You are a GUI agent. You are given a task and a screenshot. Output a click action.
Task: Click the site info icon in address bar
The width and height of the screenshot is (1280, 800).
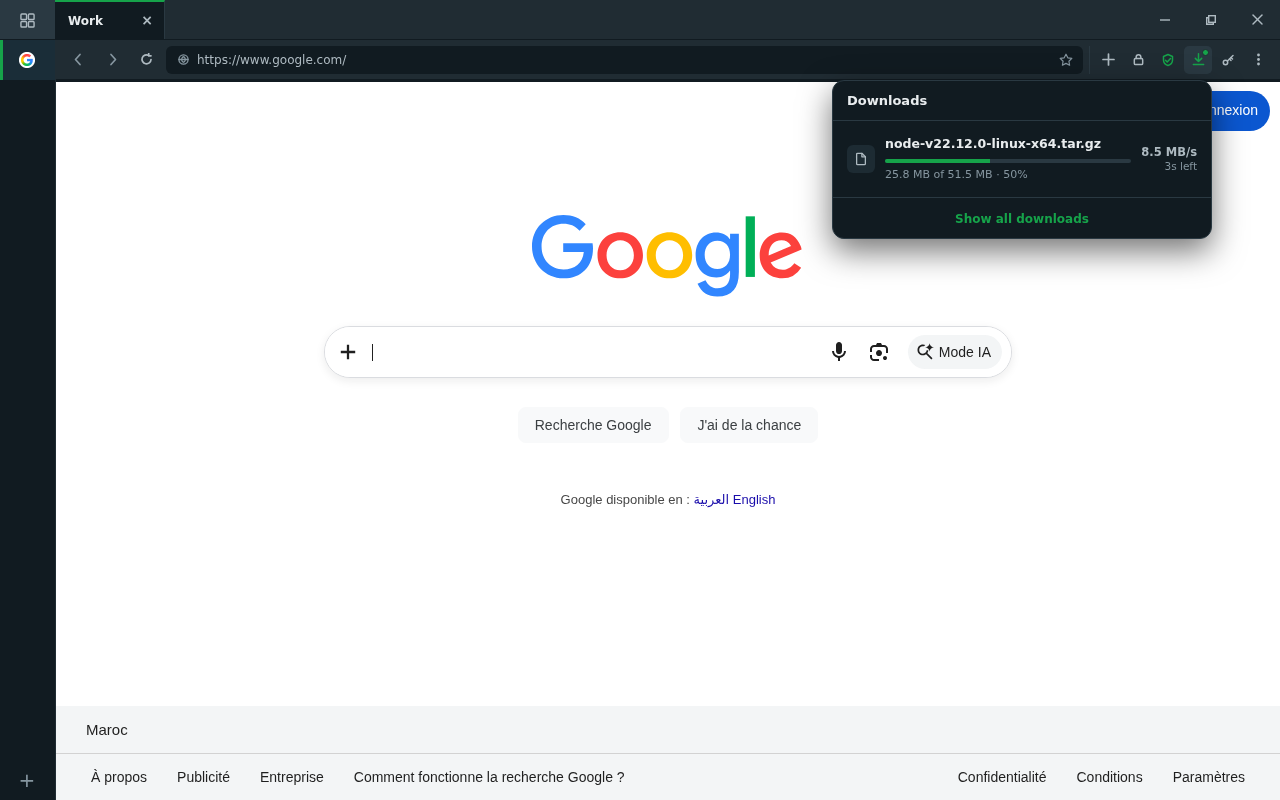click(183, 60)
